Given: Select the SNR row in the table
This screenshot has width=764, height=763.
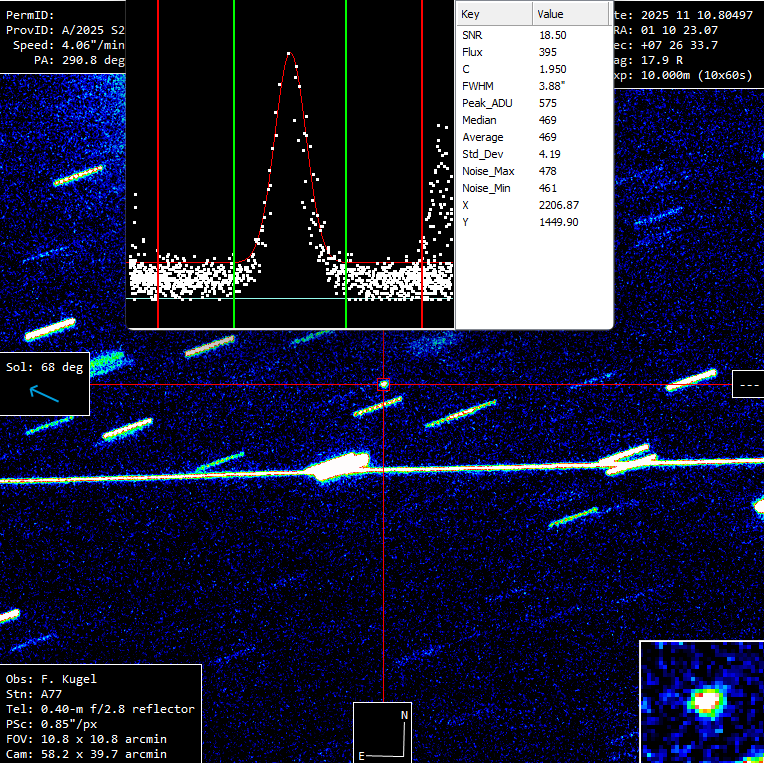Looking at the screenshot, I should coord(532,35).
